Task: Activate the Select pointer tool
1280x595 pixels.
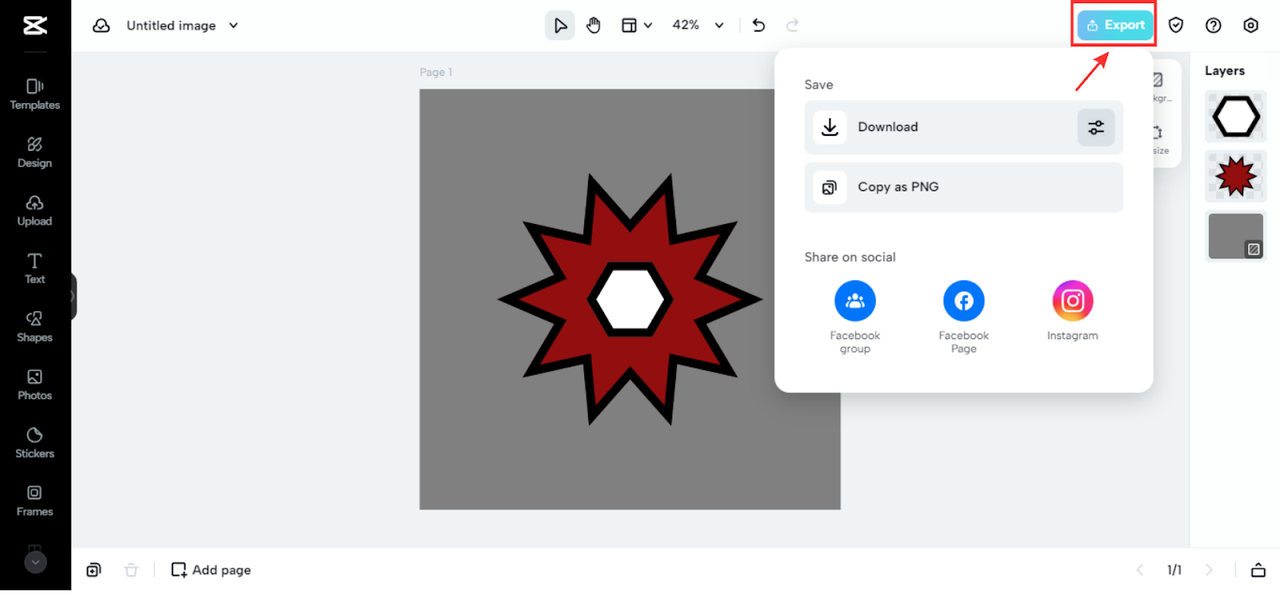Action: [x=560, y=25]
